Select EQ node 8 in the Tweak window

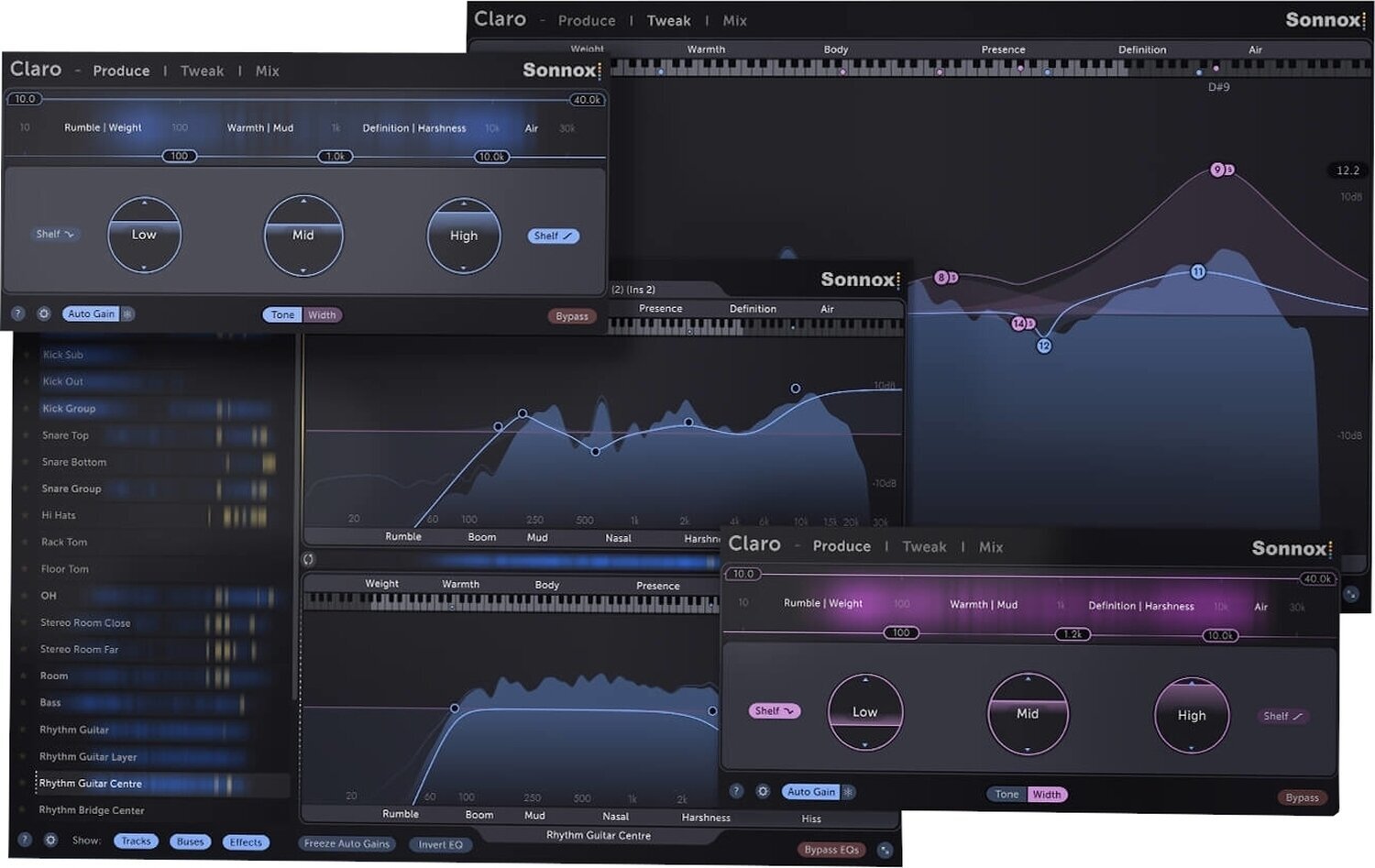click(x=940, y=277)
